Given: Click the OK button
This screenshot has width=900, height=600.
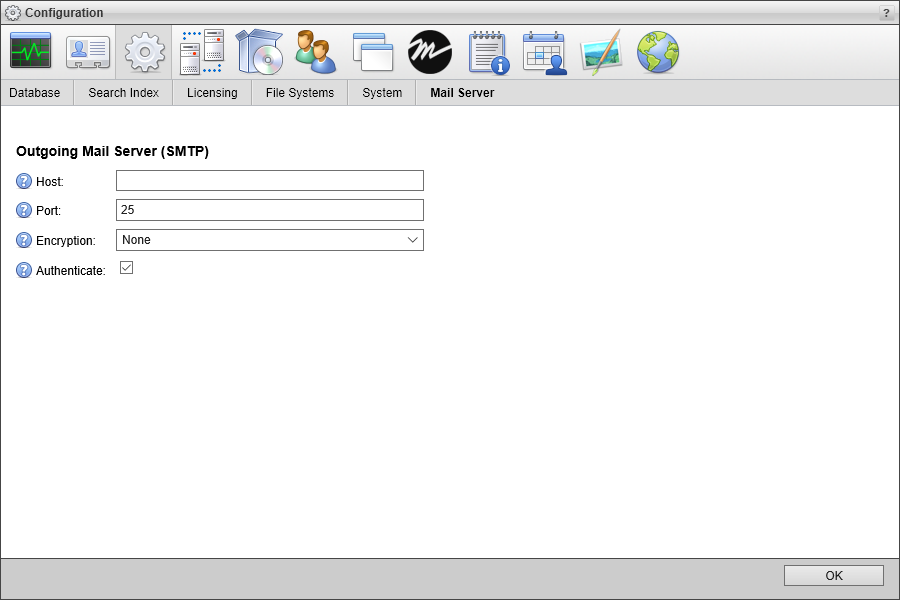Looking at the screenshot, I should click(x=833, y=575).
